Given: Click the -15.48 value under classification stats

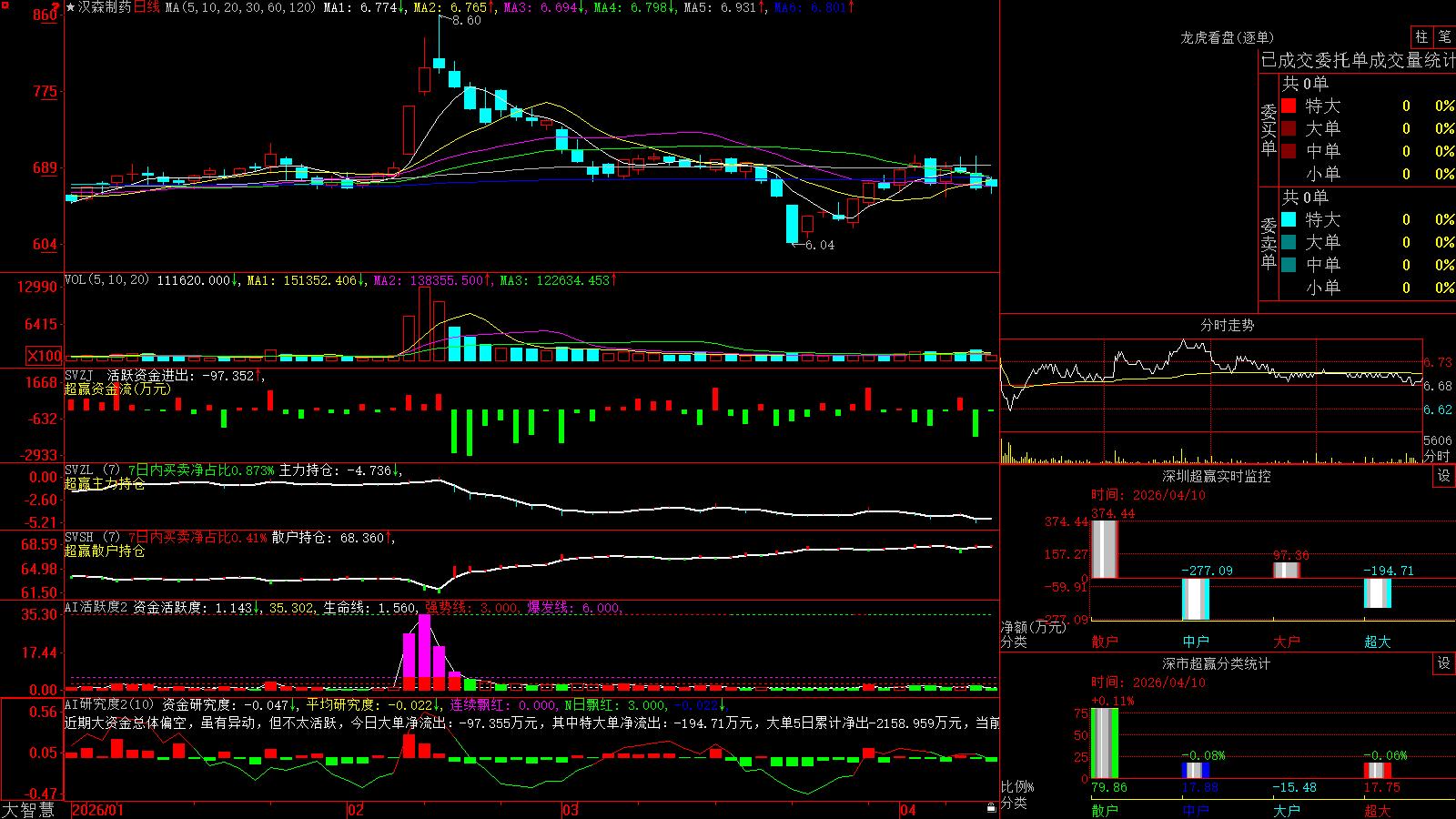Looking at the screenshot, I should (1294, 787).
